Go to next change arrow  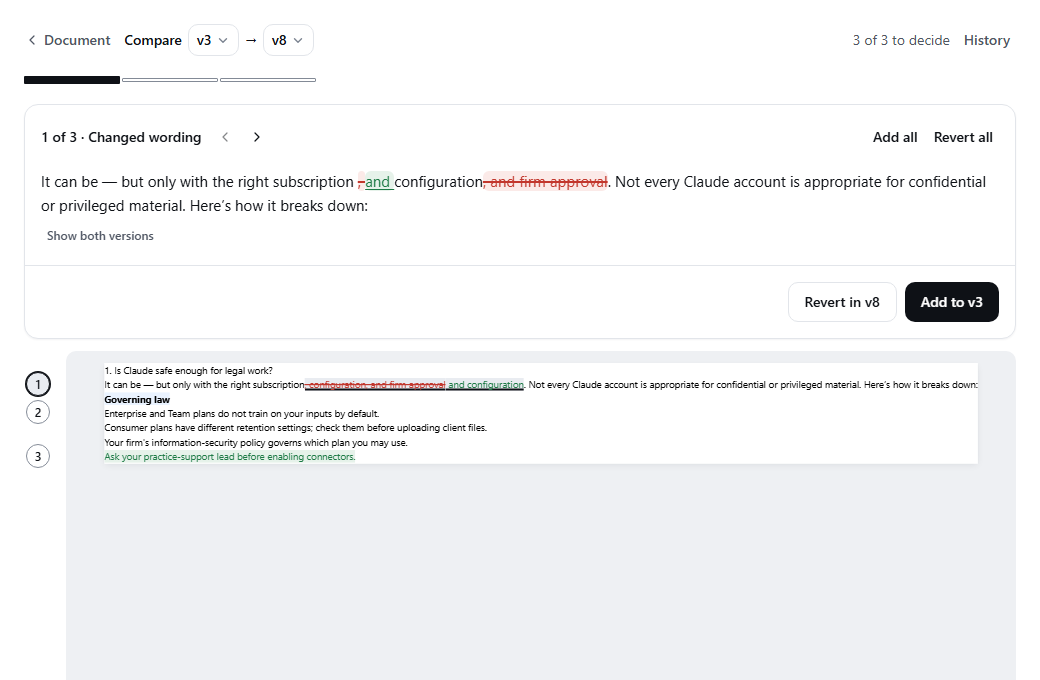coord(257,137)
